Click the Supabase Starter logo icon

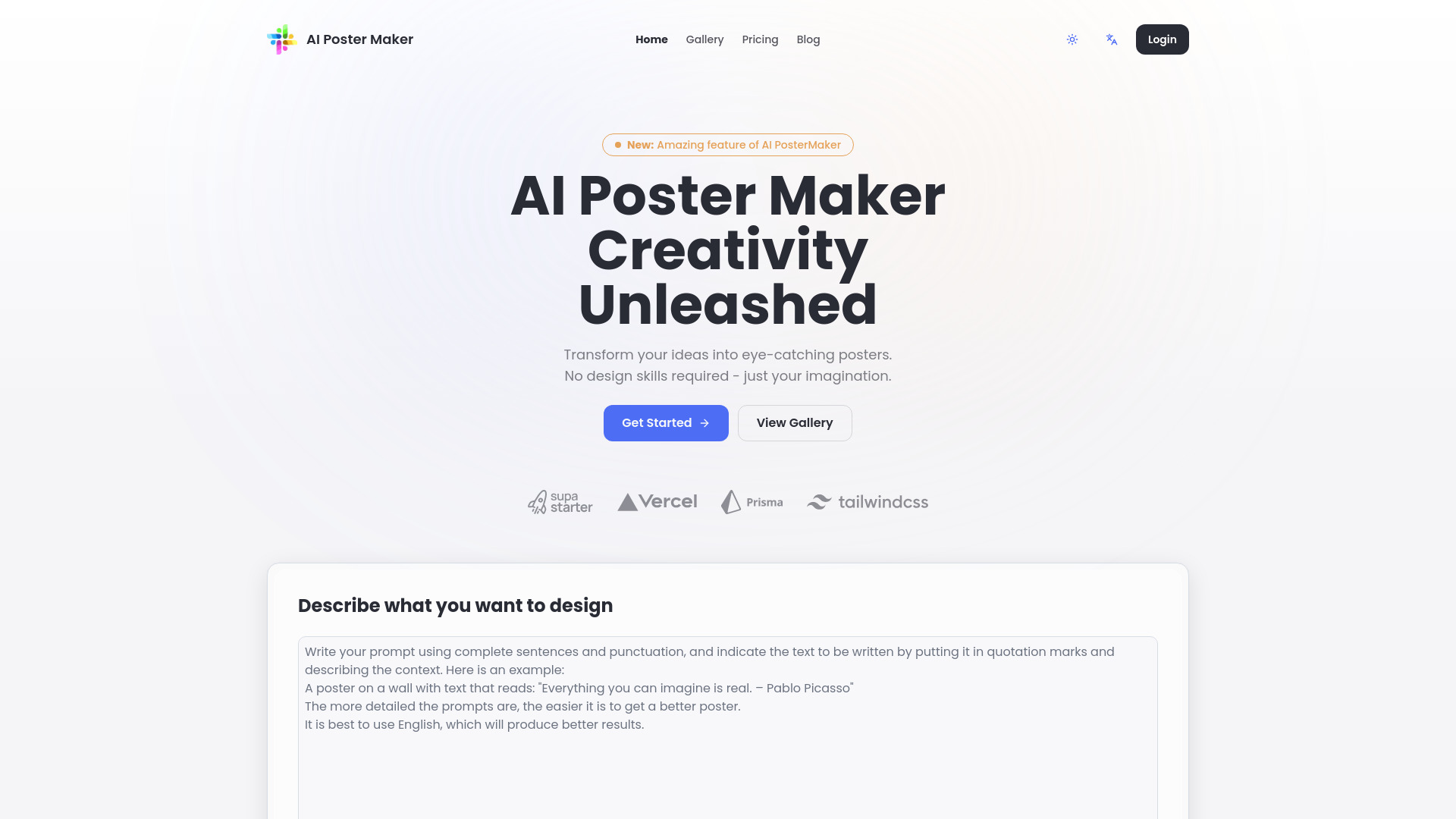(x=538, y=501)
